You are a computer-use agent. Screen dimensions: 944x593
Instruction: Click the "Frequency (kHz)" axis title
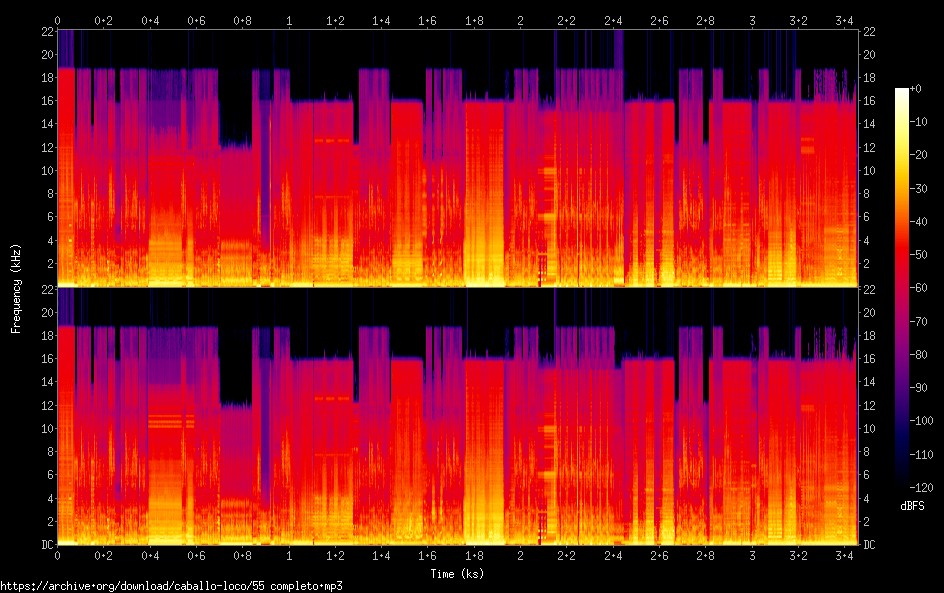tap(16, 288)
